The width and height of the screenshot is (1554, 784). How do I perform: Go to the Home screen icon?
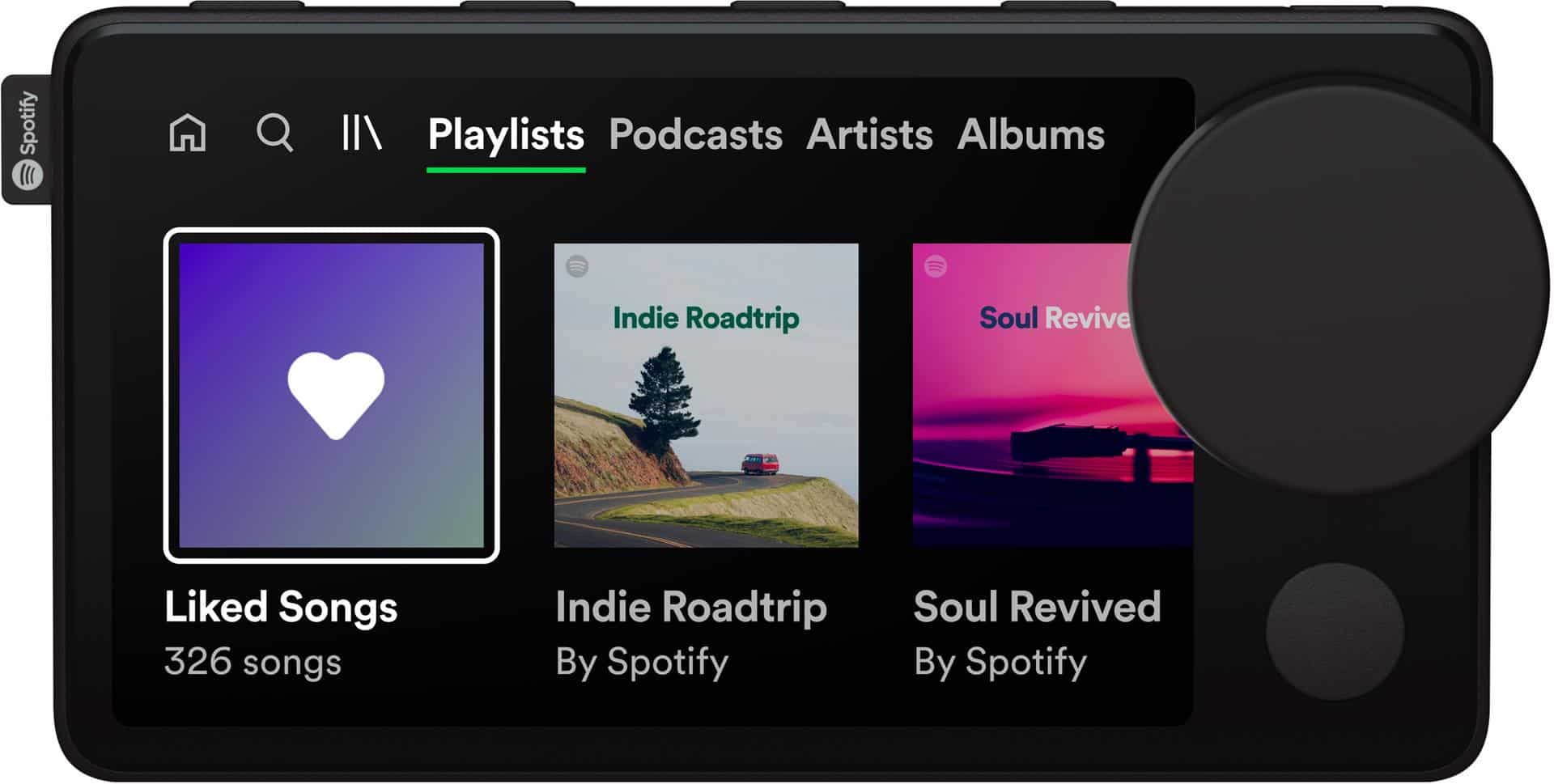coord(188,133)
